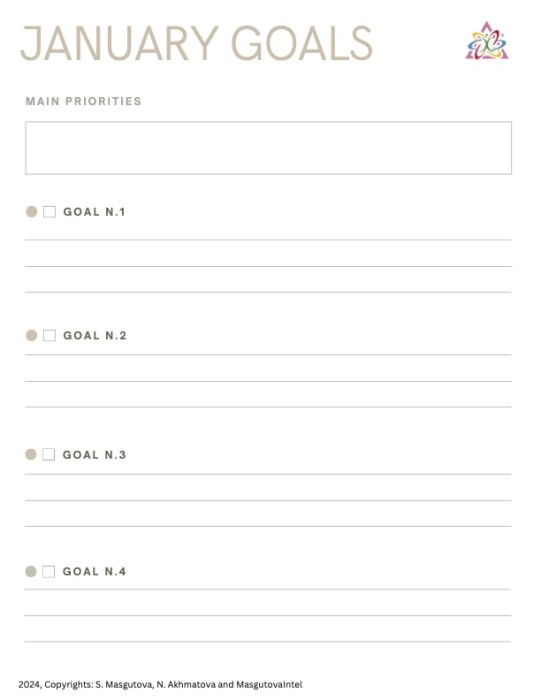Click the Goal N.3 label
Viewport: 541px width, 700px height.
[94, 454]
